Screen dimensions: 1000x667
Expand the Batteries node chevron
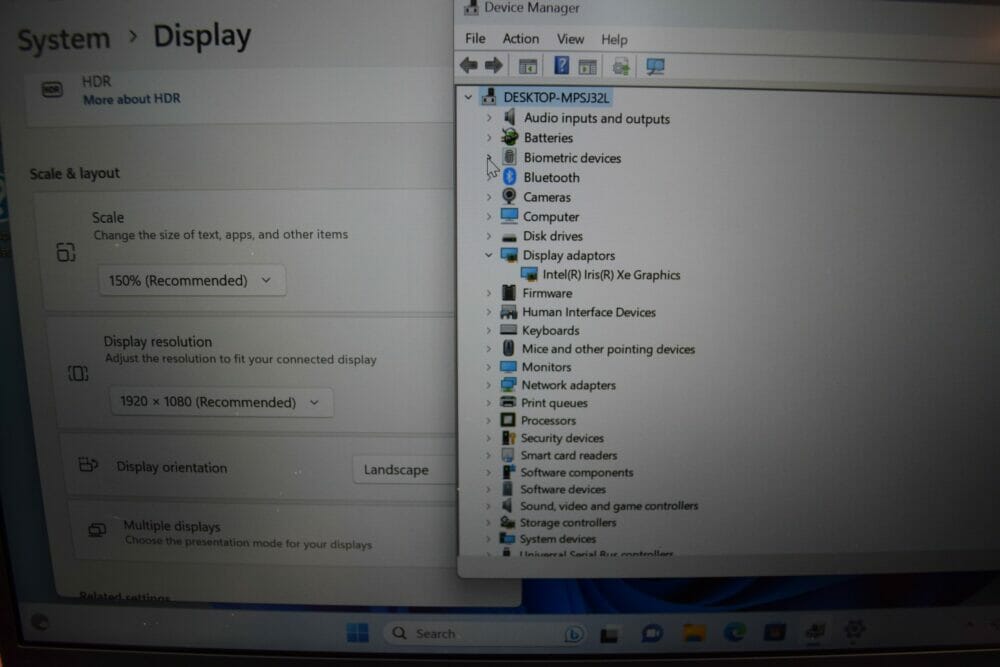pyautogui.click(x=489, y=138)
